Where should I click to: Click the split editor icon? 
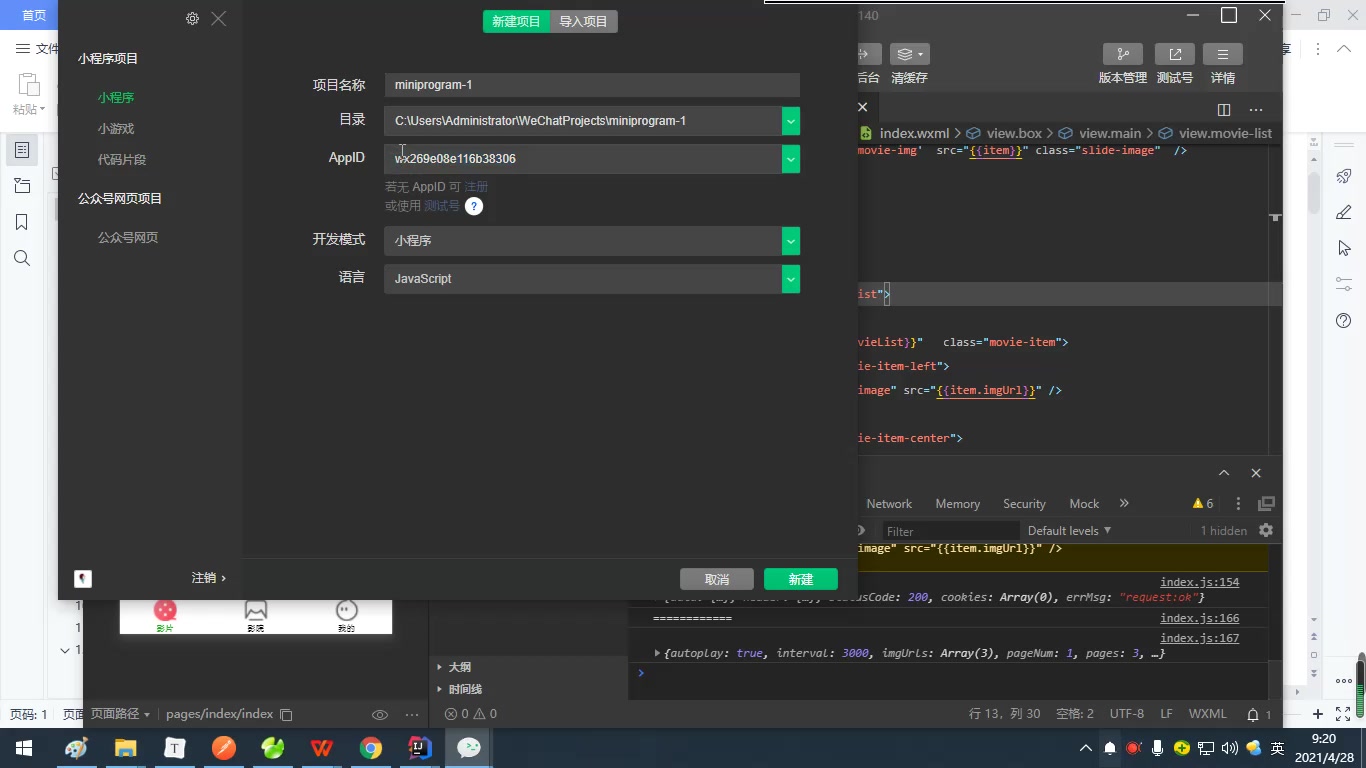(x=1224, y=110)
